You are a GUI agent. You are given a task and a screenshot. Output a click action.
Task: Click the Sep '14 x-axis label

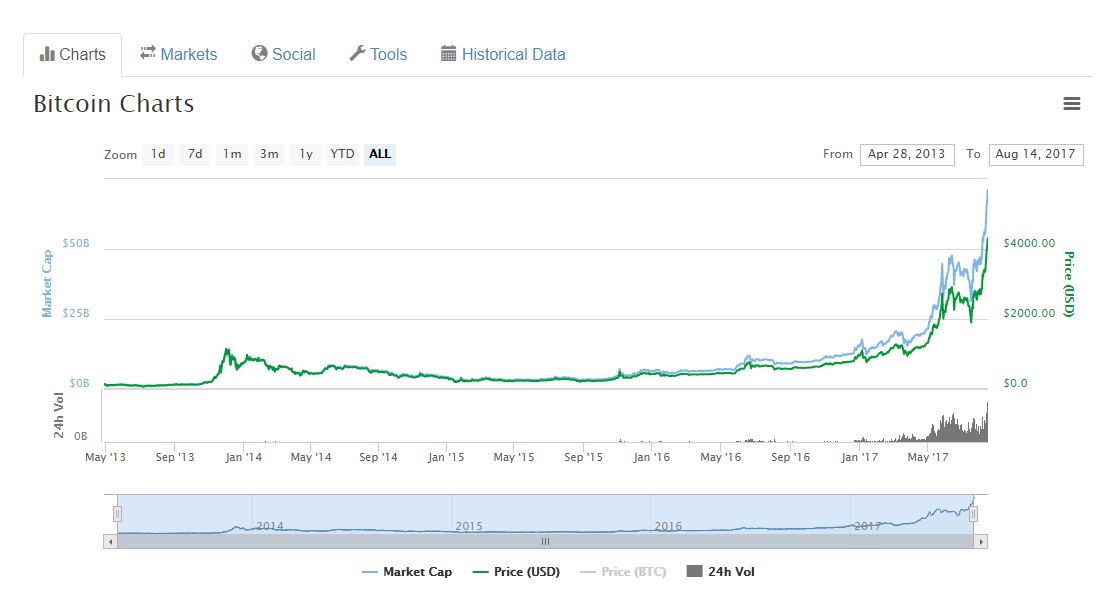pyautogui.click(x=378, y=457)
